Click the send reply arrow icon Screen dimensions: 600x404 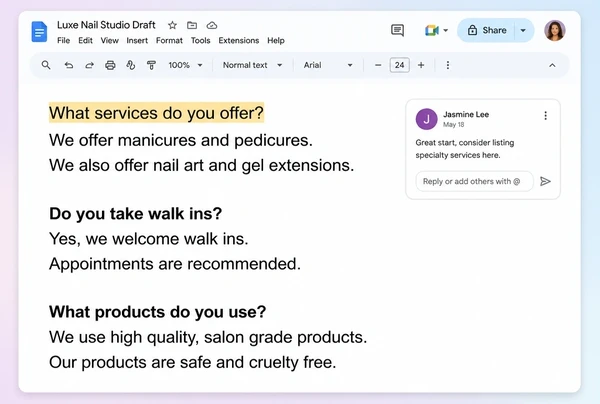coord(545,181)
